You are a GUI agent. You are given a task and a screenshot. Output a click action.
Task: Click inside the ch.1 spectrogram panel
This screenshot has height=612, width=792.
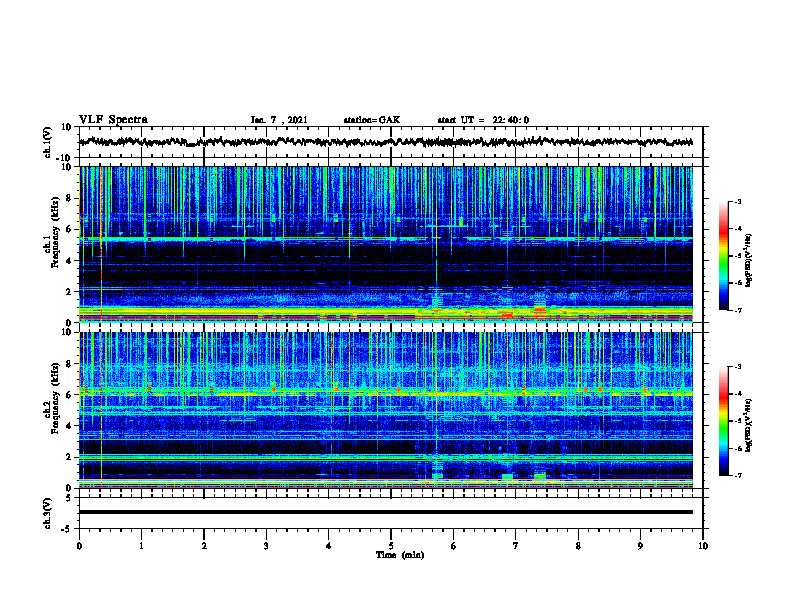click(386, 244)
